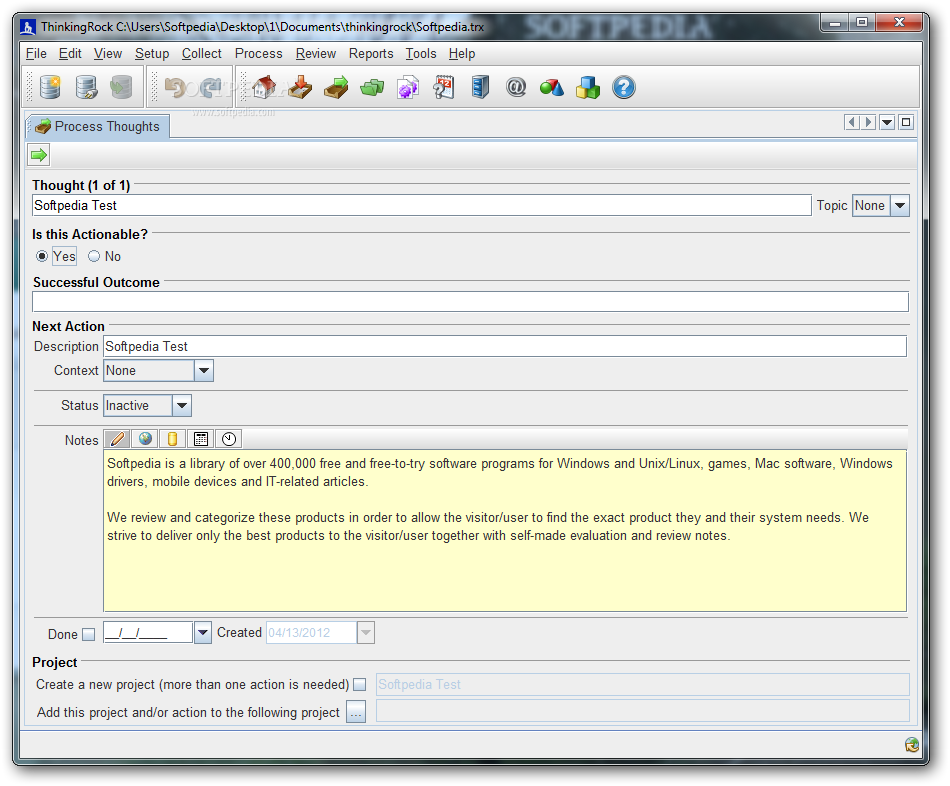Image resolution: width=950 pixels, height=786 pixels.
Task: Click inside the yellow Notes text area
Action: click(505, 531)
